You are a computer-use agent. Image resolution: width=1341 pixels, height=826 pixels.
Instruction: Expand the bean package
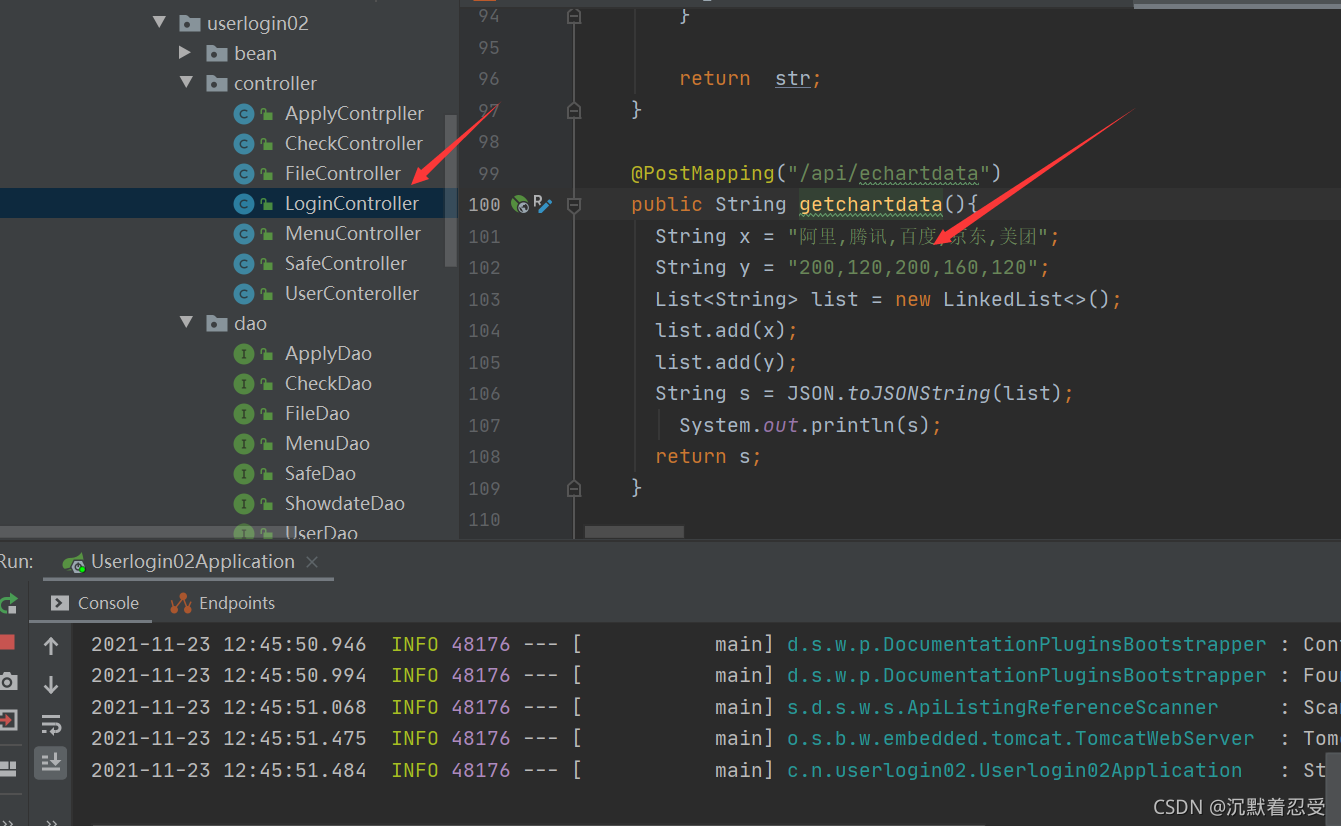tap(185, 52)
